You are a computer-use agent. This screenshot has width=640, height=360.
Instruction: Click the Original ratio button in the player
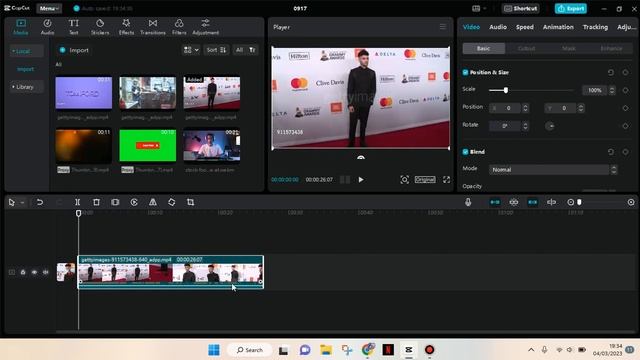[x=425, y=180]
